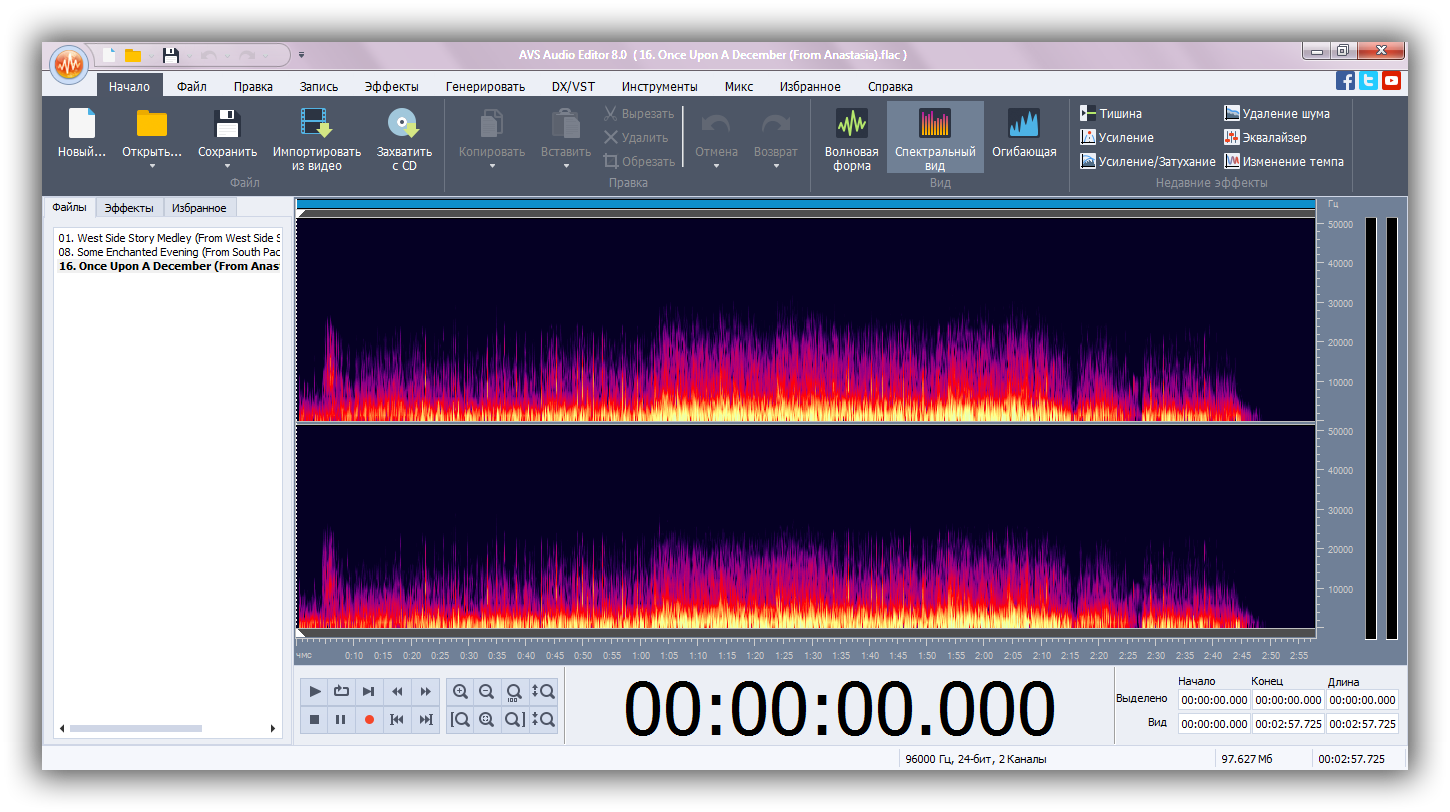The image size is (1450, 812).
Task: Click the blue overview bar above the spectrogram
Action: tap(806, 204)
